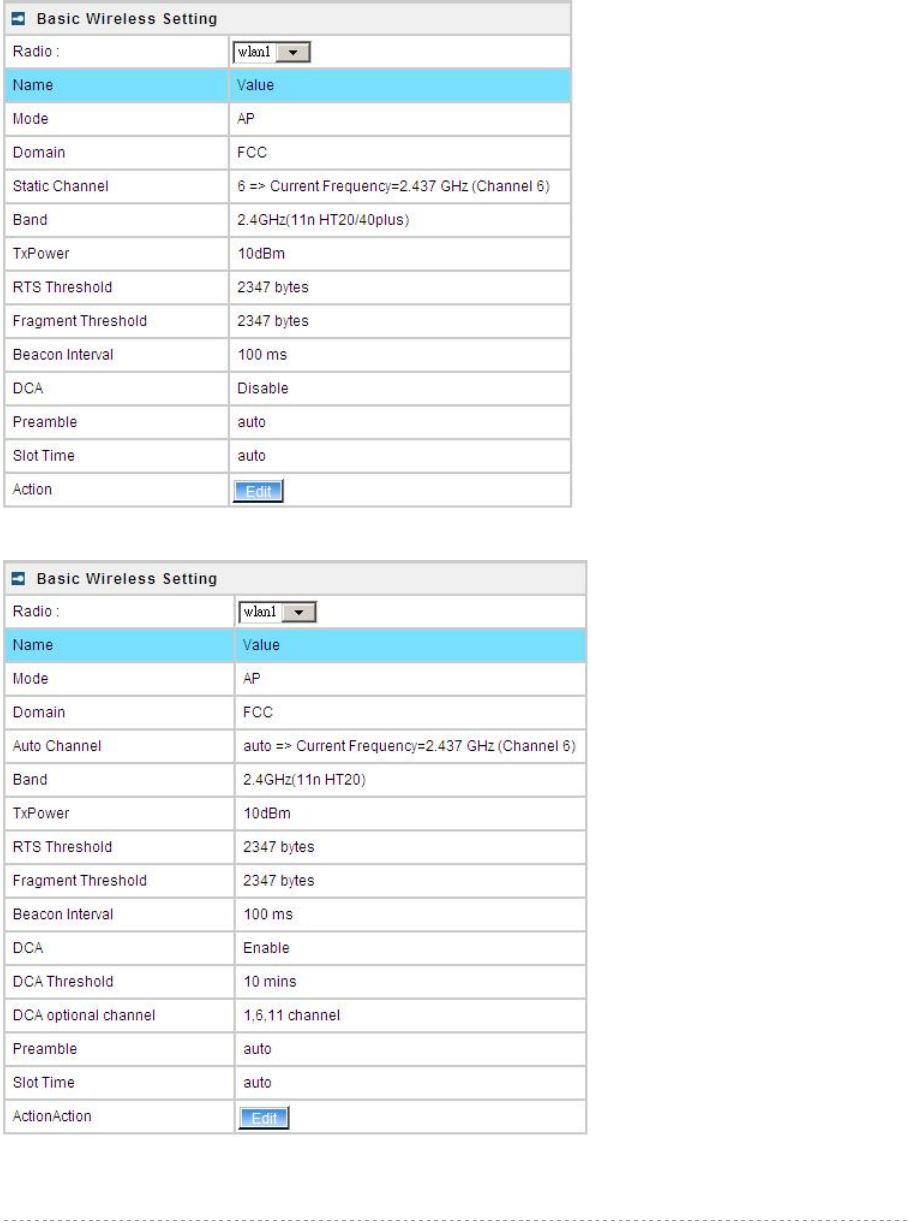Click the '100 ms' value in the upper table
This screenshot has width=908, height=1223.
pyautogui.click(x=261, y=355)
